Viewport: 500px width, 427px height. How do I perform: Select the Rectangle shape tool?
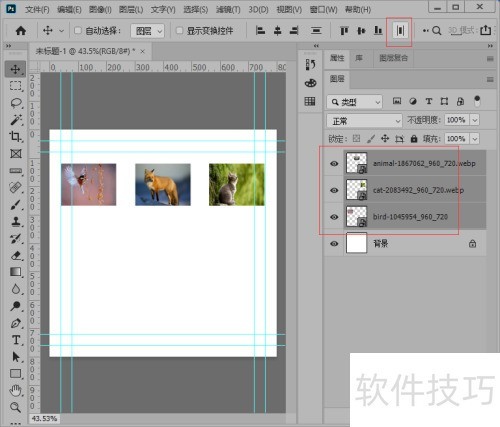tap(16, 374)
